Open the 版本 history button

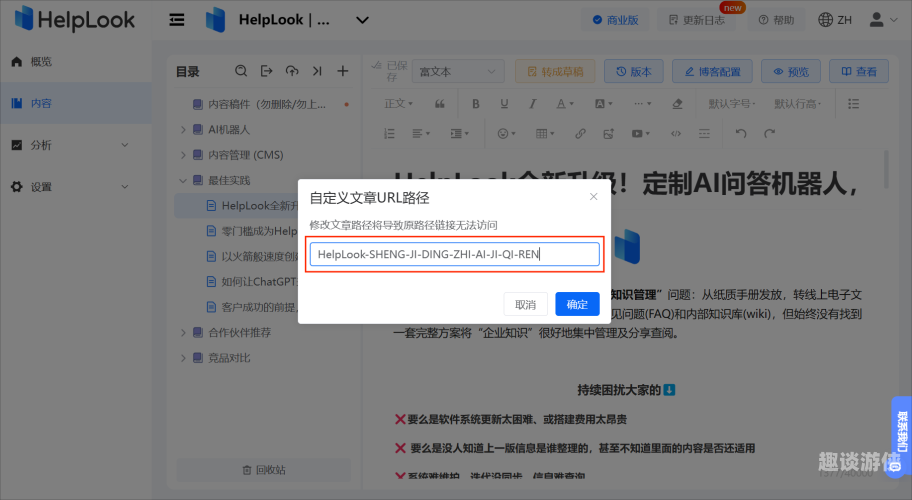(x=634, y=72)
